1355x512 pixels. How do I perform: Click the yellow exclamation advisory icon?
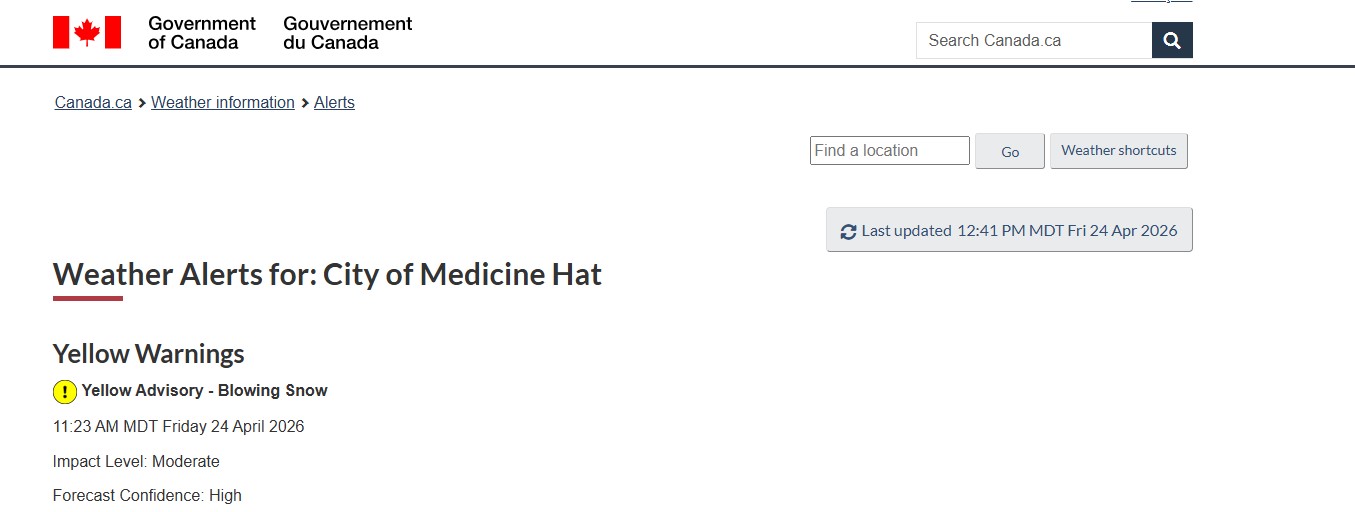(65, 392)
